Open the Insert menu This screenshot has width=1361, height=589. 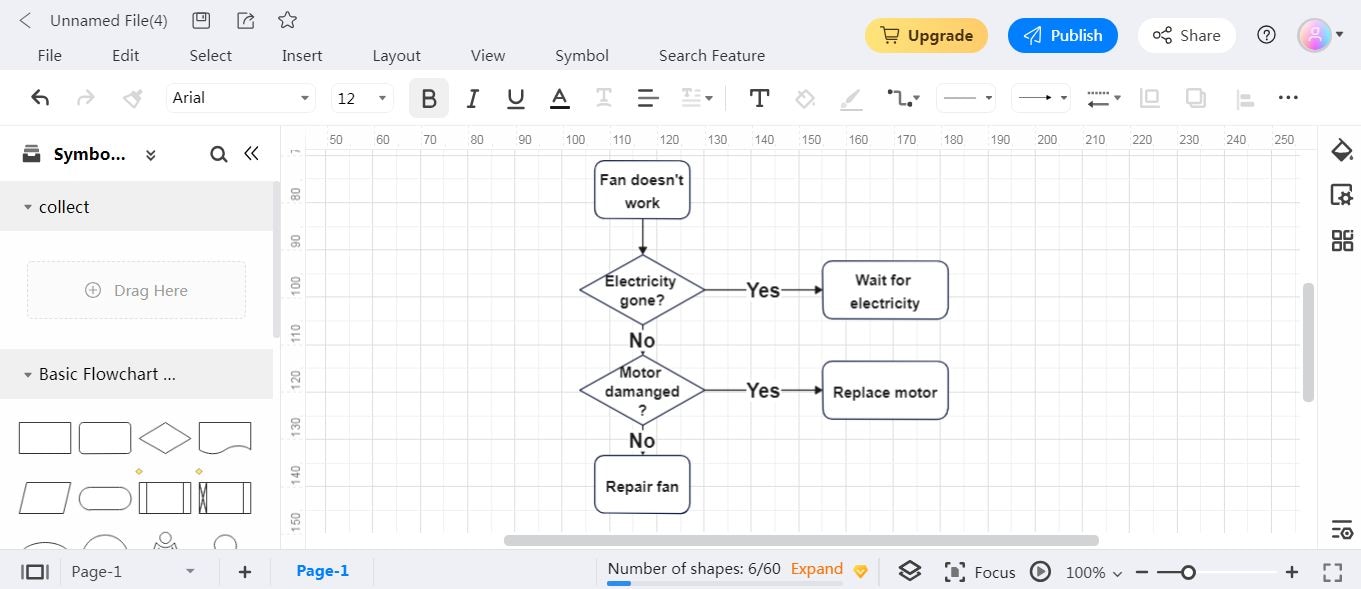302,56
